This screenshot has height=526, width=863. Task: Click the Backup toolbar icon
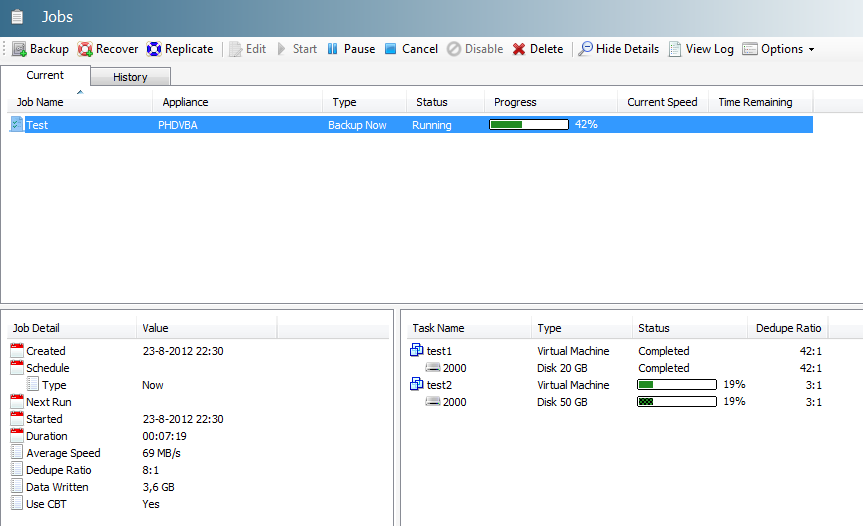tap(19, 49)
